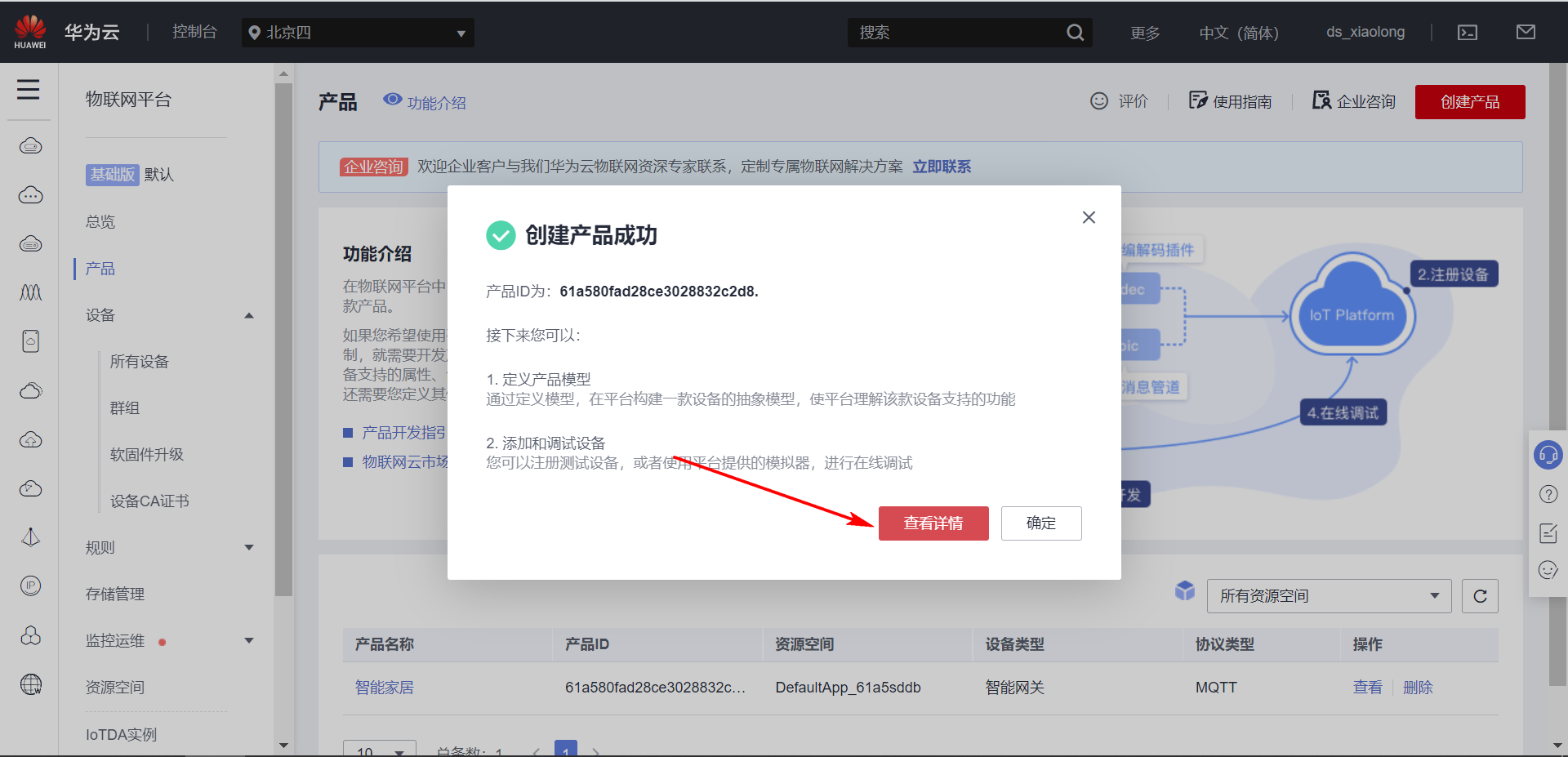Open 存储管理 in the sidebar
This screenshot has width=1568, height=757.
(x=115, y=594)
